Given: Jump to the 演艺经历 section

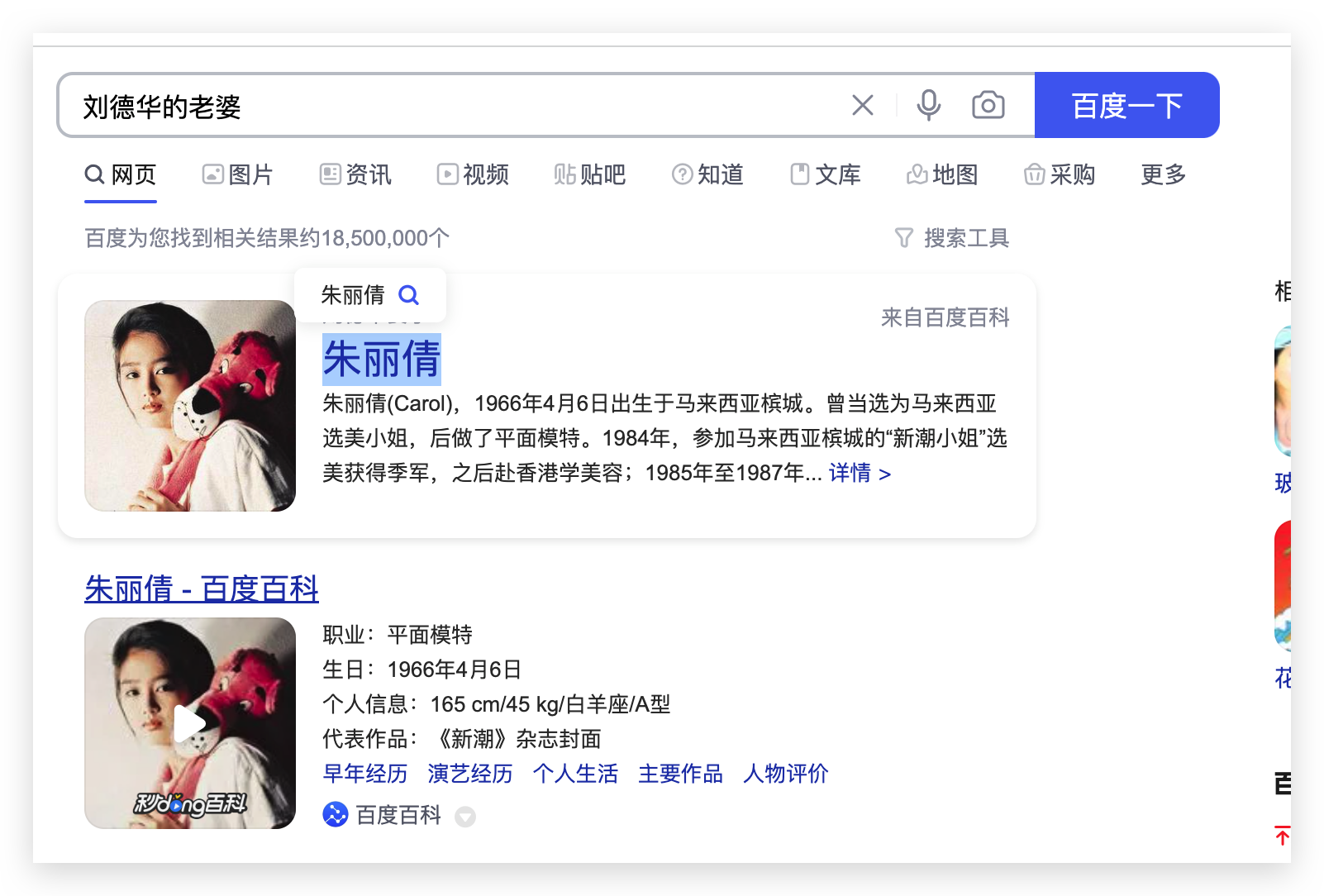Looking at the screenshot, I should 470,774.
